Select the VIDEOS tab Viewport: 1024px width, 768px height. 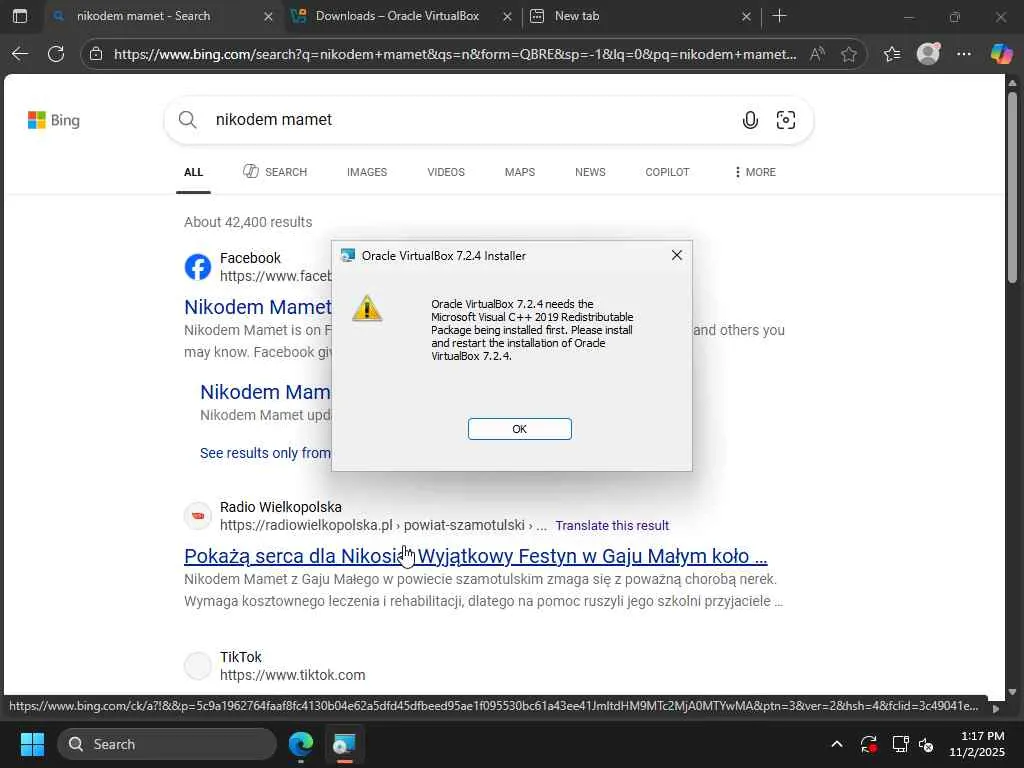pyautogui.click(x=446, y=172)
